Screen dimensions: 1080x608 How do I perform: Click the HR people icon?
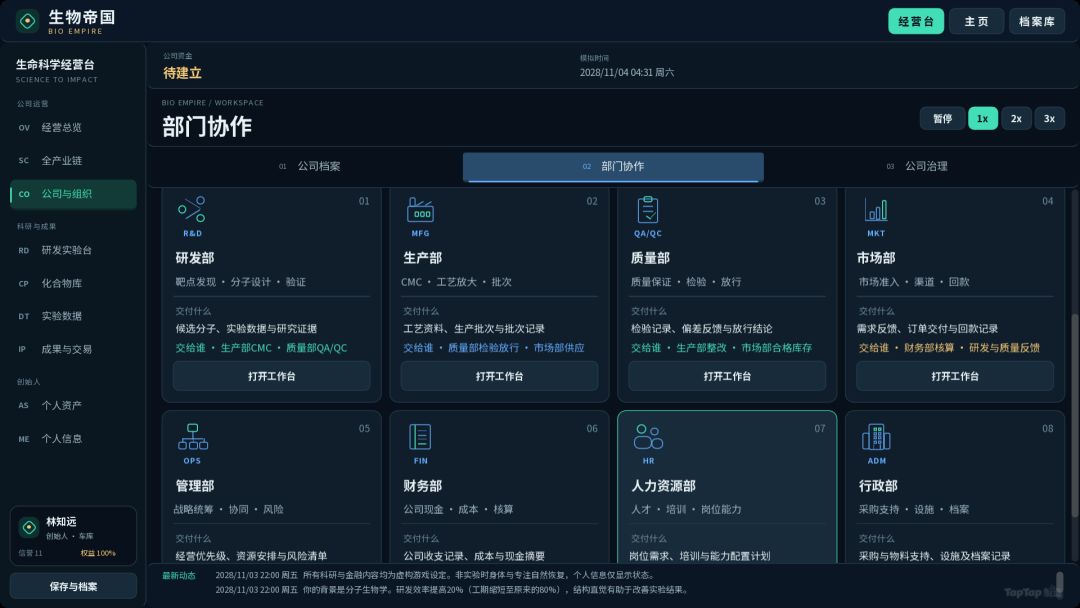pyautogui.click(x=648, y=437)
